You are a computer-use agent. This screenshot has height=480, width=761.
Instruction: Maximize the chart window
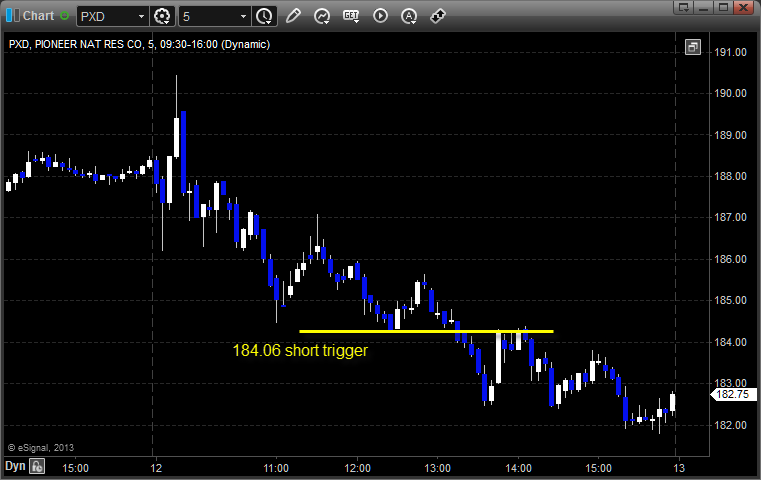pyautogui.click(x=723, y=7)
